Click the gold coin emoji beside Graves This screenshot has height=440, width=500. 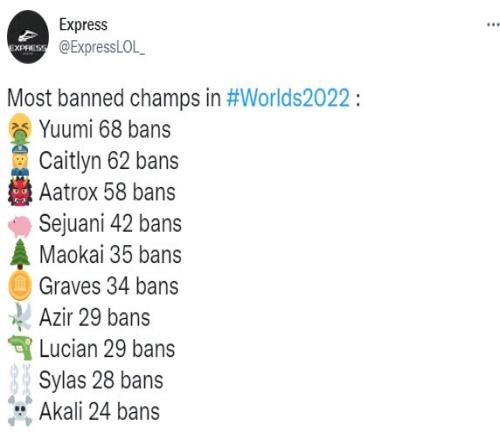point(20,286)
